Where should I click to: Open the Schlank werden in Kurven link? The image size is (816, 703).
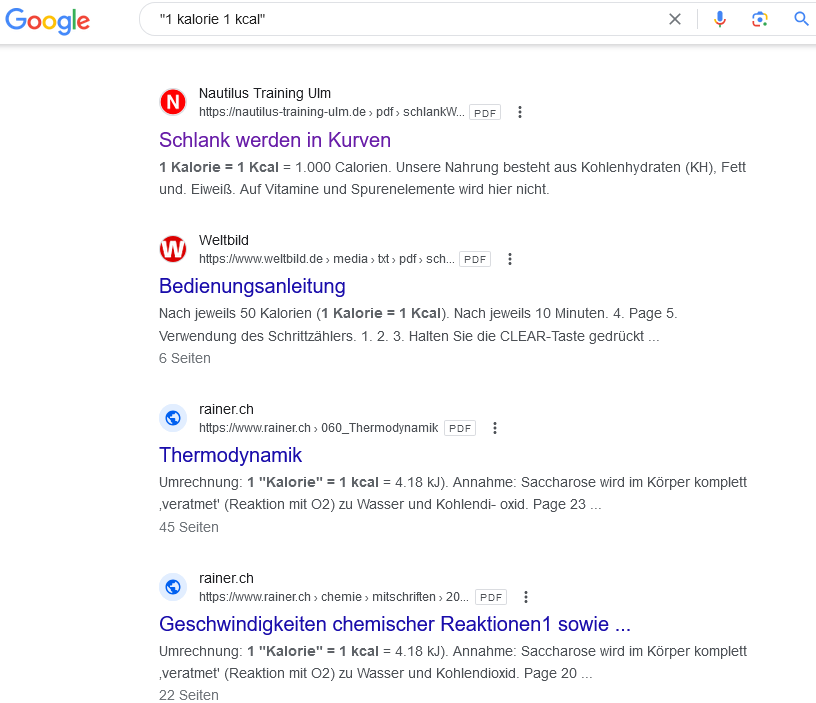275,140
